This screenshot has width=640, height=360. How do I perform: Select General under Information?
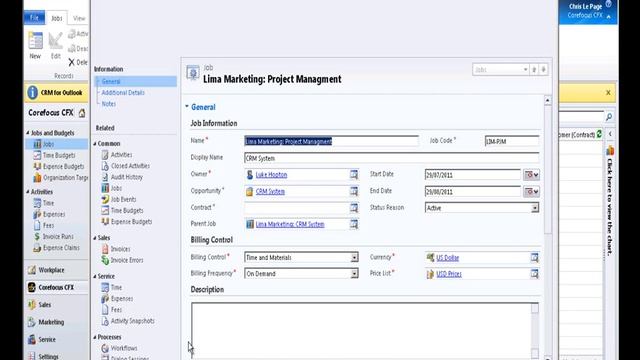pos(111,81)
